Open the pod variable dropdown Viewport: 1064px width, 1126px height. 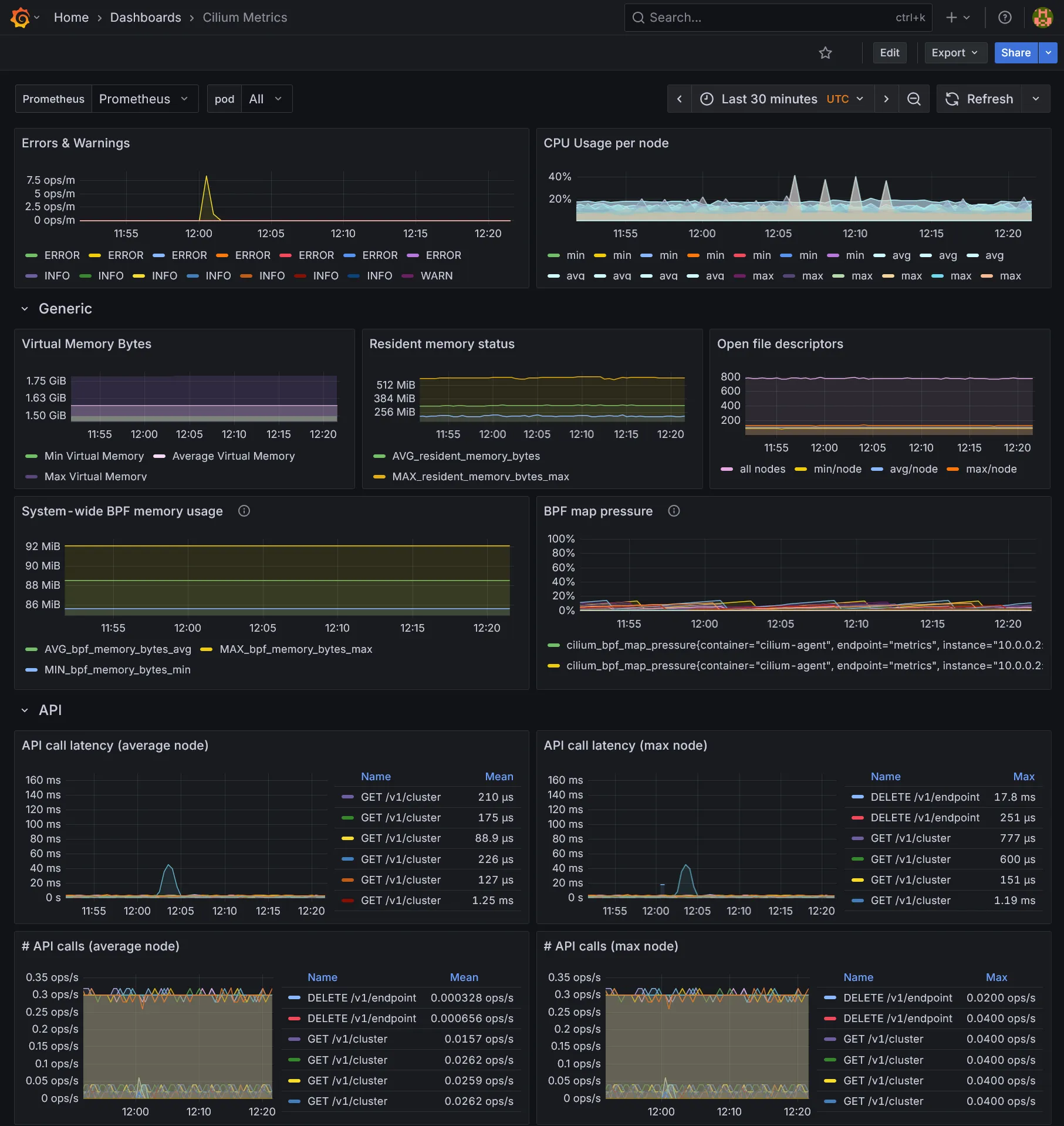pyautogui.click(x=266, y=99)
